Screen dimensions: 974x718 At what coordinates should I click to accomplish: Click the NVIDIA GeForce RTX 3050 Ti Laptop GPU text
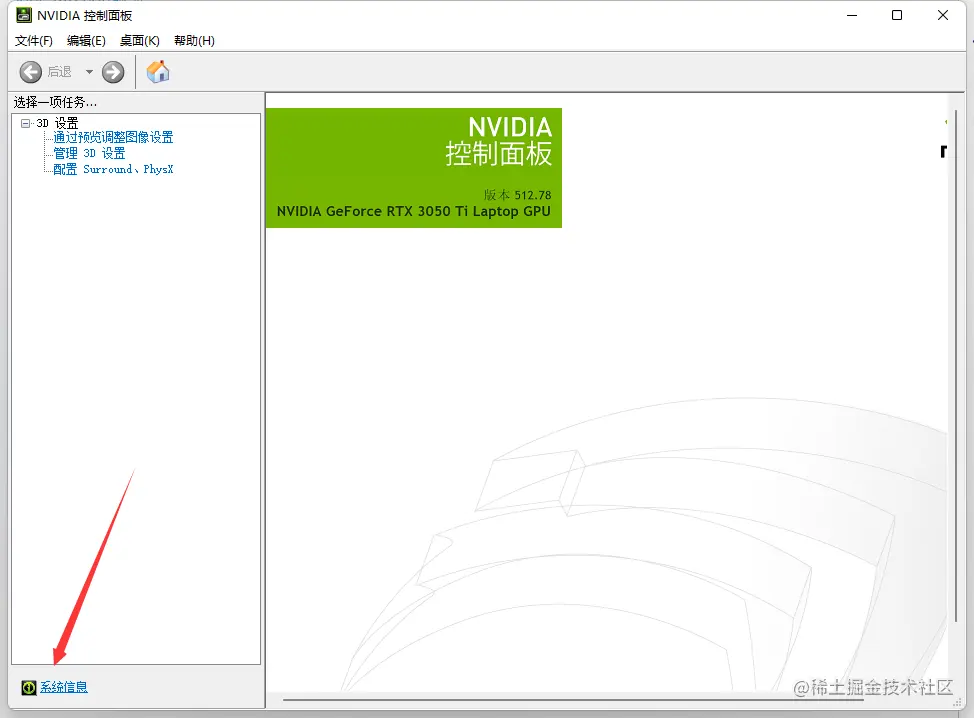(414, 211)
